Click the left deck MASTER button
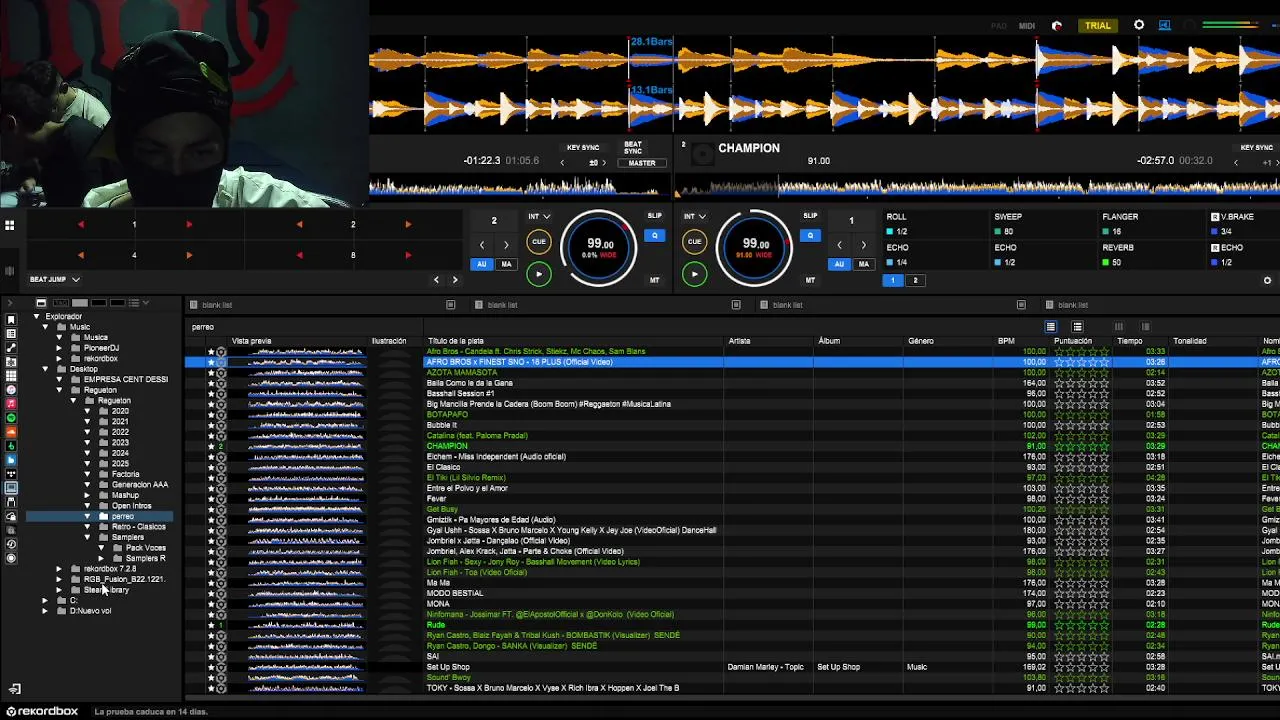 (642, 163)
